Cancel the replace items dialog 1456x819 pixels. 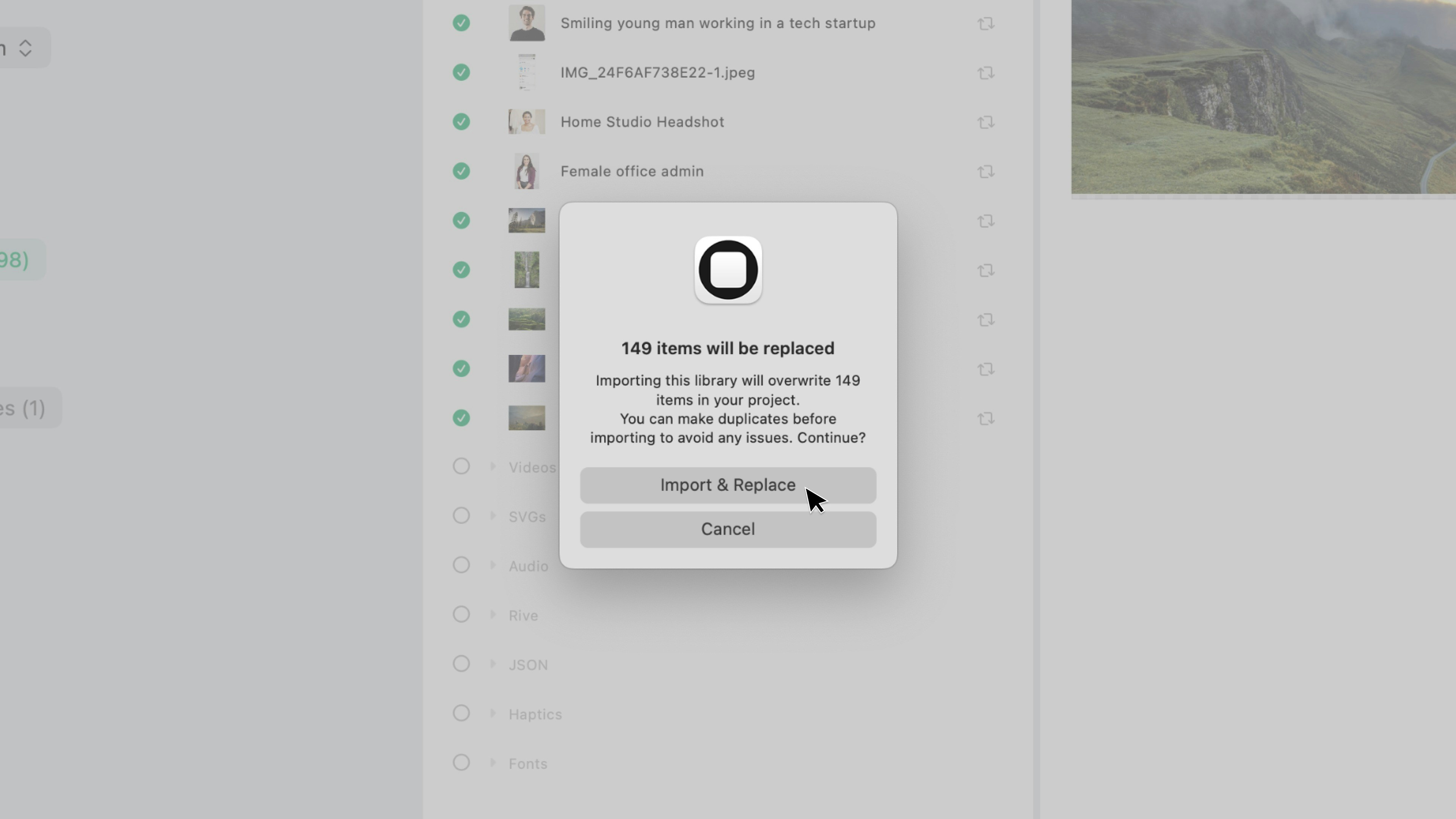(728, 529)
